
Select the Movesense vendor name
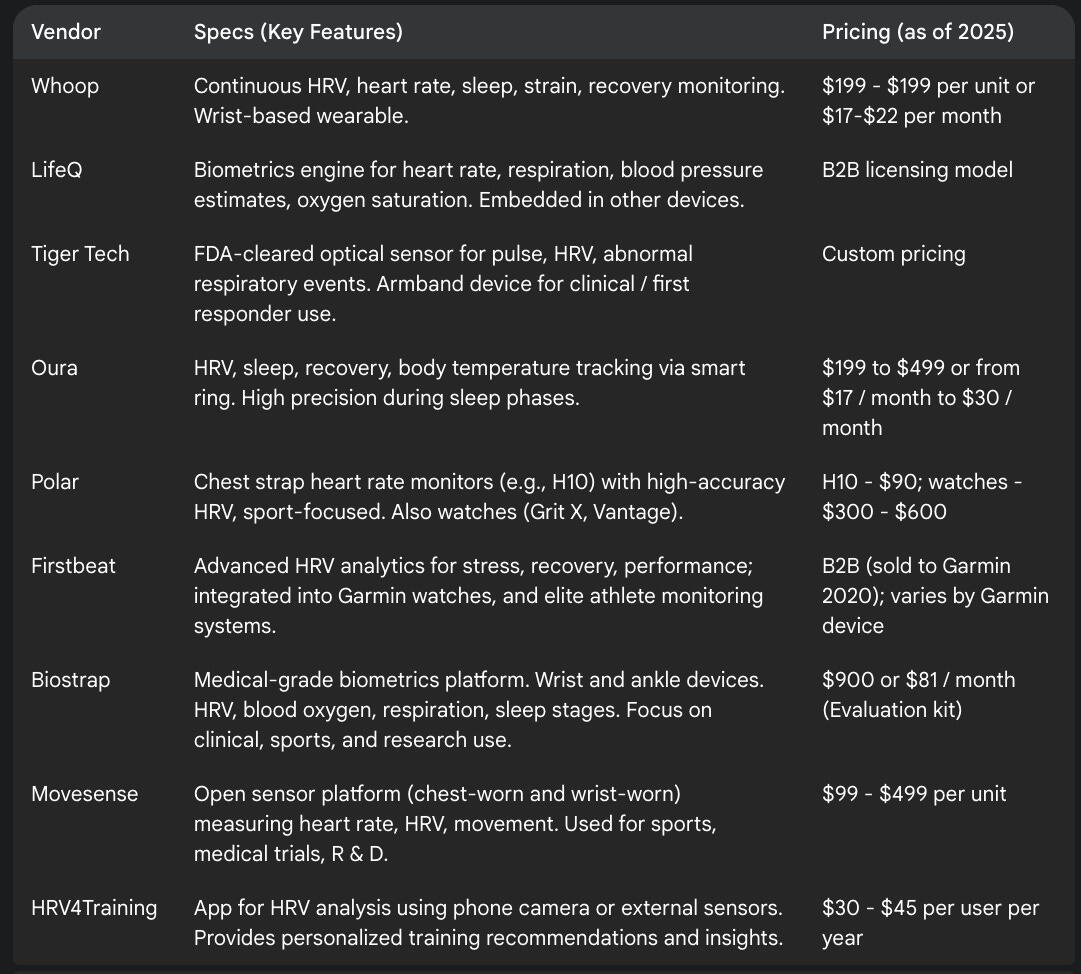85,794
